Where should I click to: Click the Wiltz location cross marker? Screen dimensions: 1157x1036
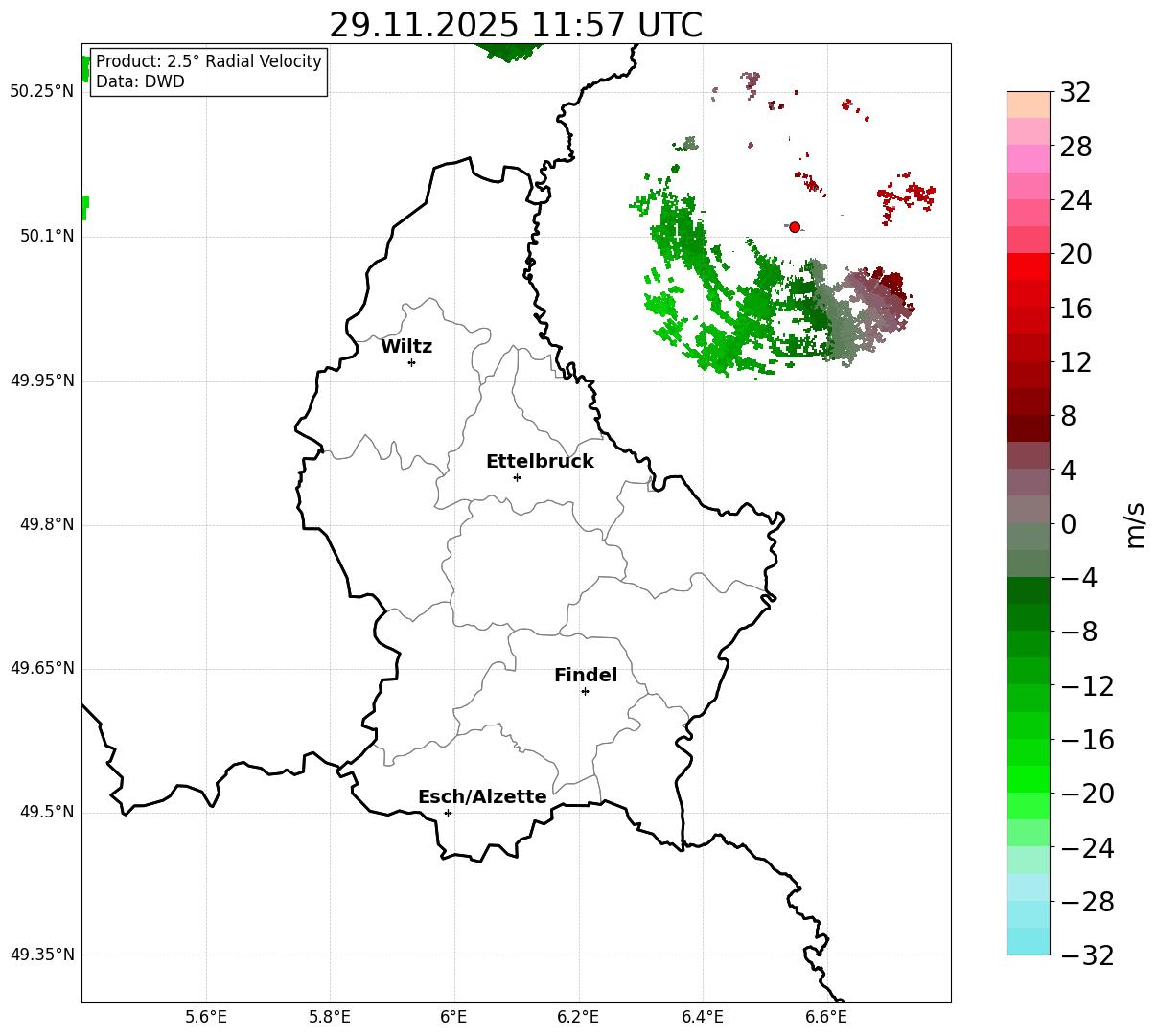(411, 362)
